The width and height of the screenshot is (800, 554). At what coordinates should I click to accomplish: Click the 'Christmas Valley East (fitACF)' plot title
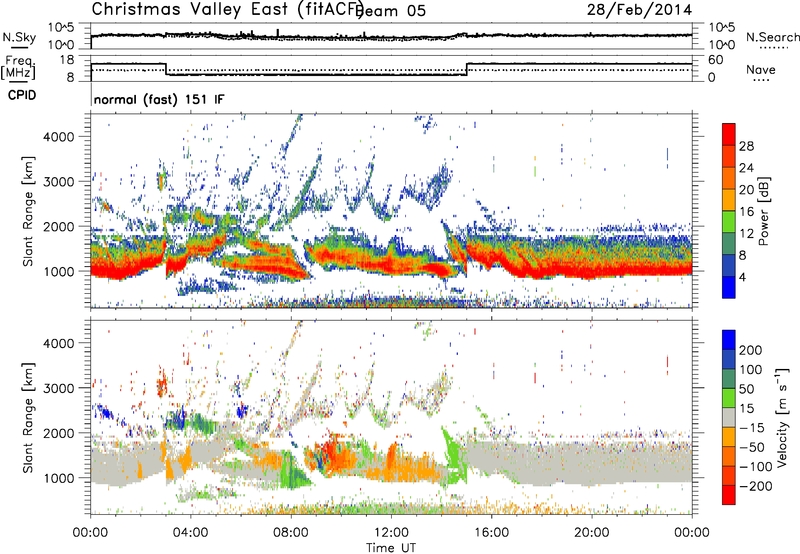point(228,9)
